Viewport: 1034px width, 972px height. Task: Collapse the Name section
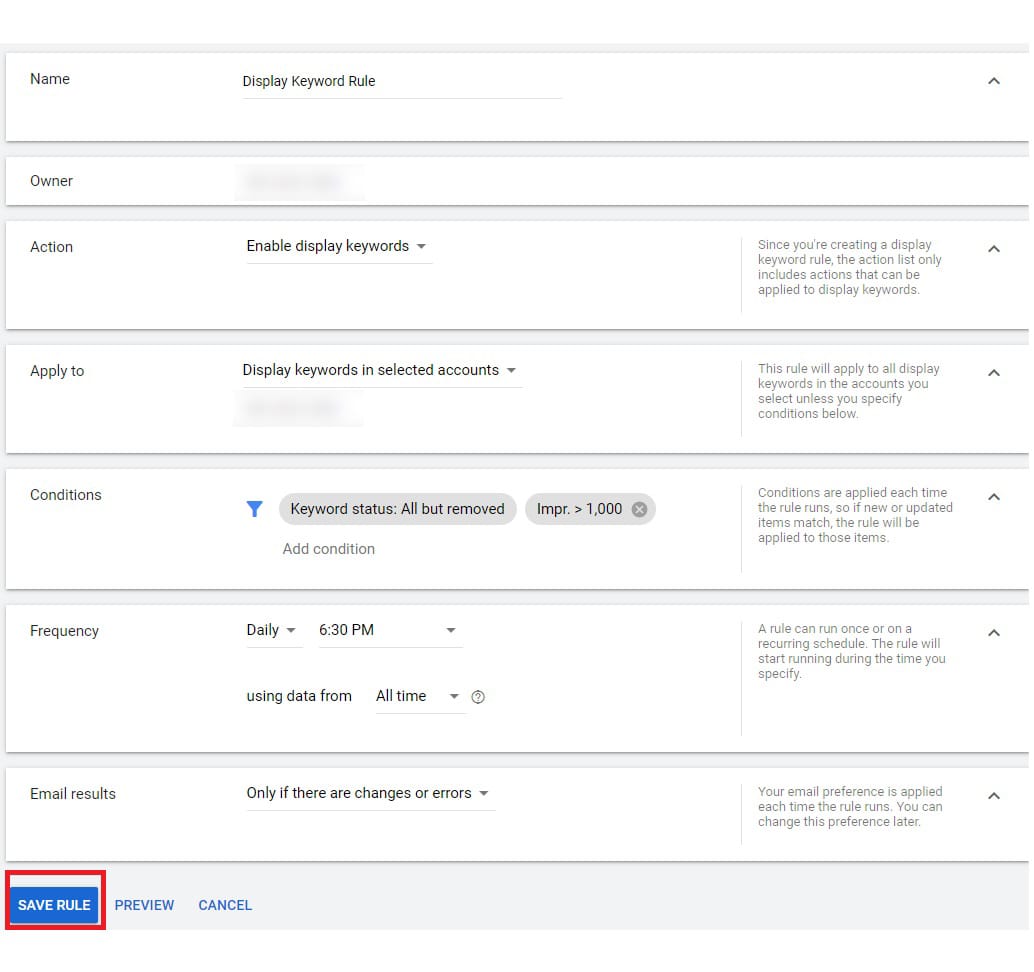(x=993, y=81)
